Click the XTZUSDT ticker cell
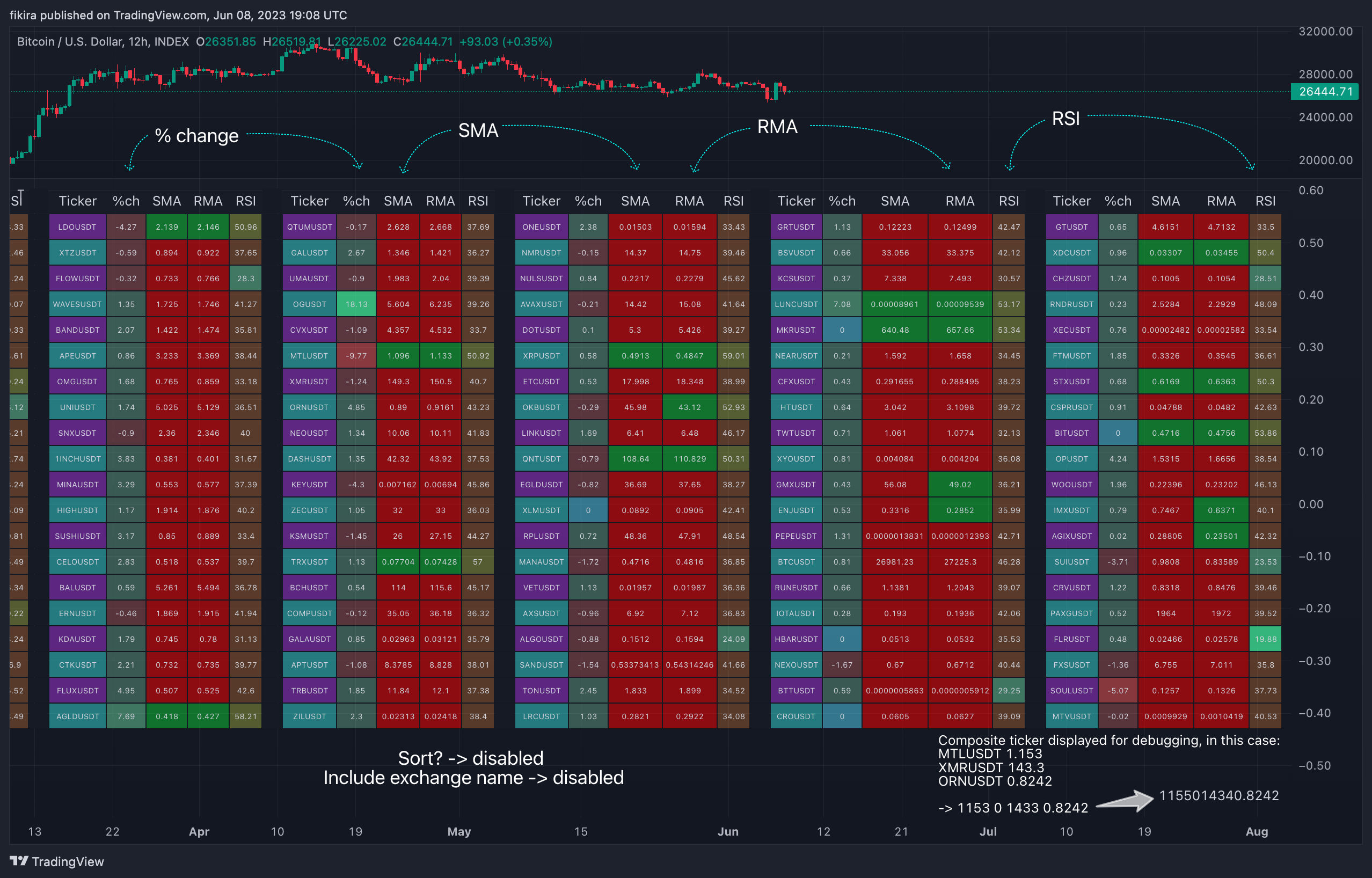This screenshot has width=1372, height=878. pyautogui.click(x=77, y=253)
